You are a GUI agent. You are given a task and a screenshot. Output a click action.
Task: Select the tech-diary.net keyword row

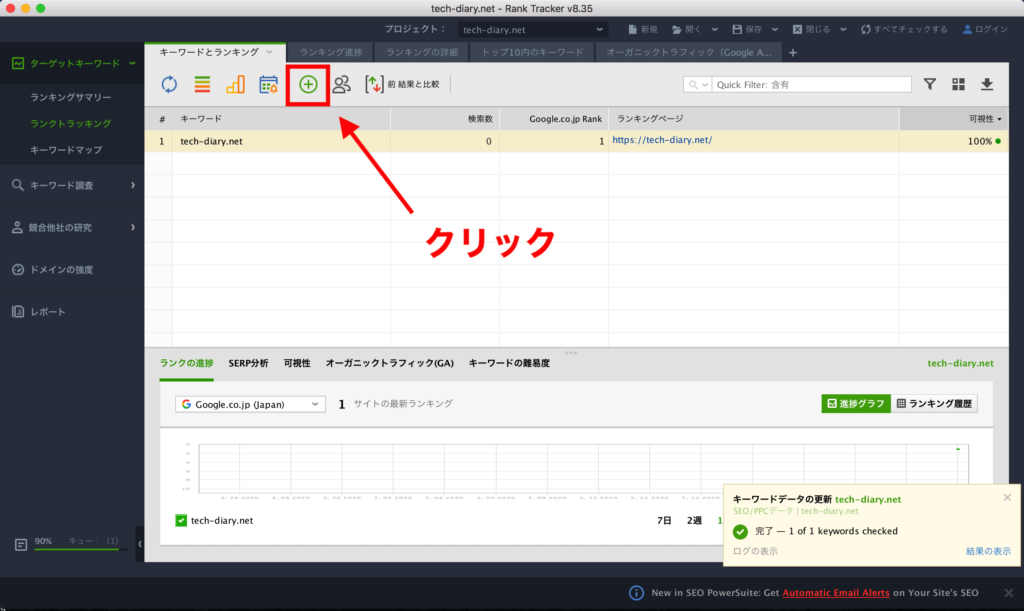[577, 141]
